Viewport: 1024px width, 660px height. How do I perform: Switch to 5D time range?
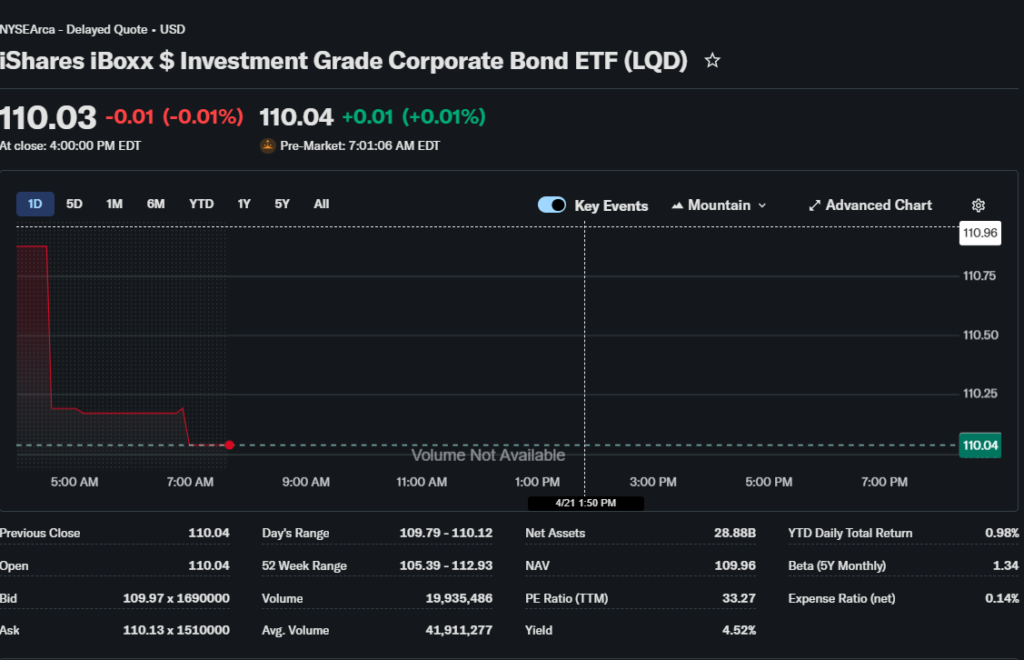[74, 204]
